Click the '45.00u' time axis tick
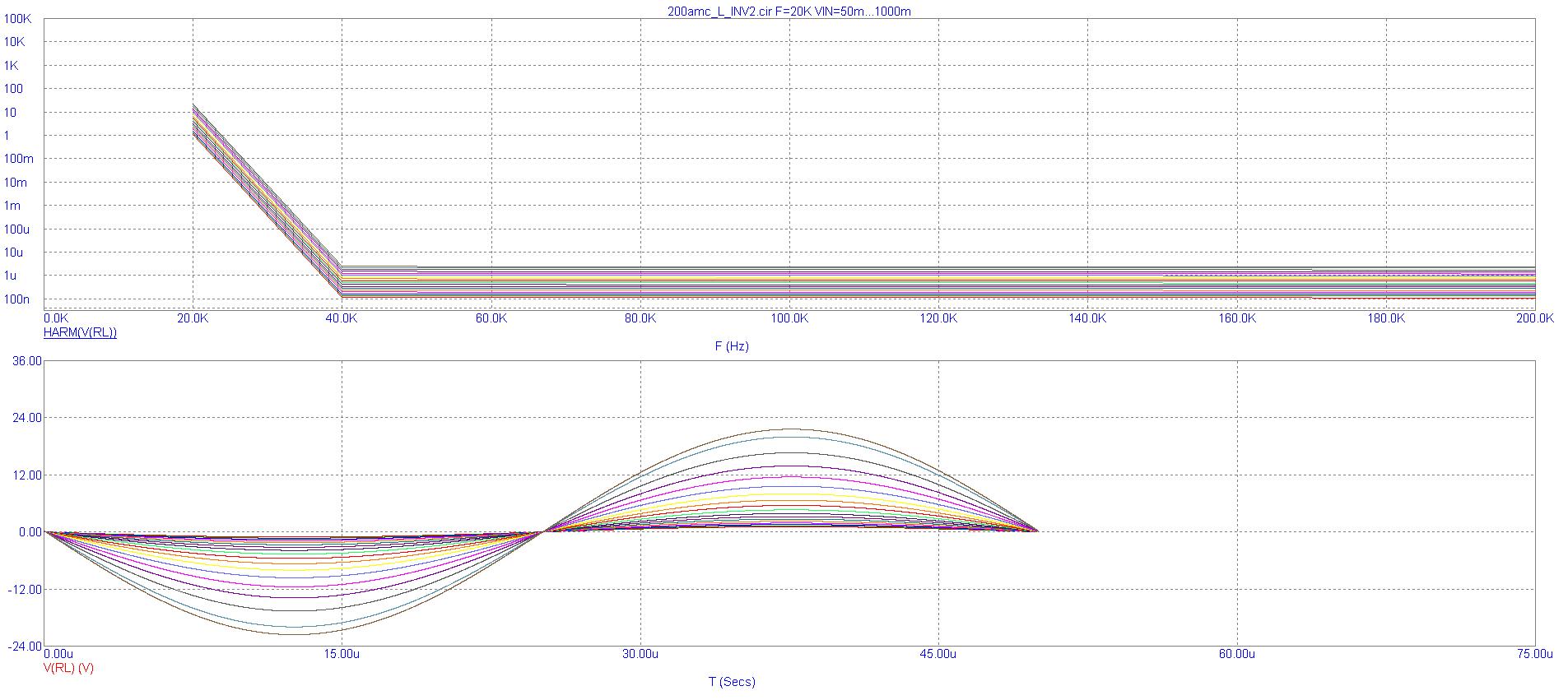The width and height of the screenshot is (1568, 700). [x=938, y=654]
